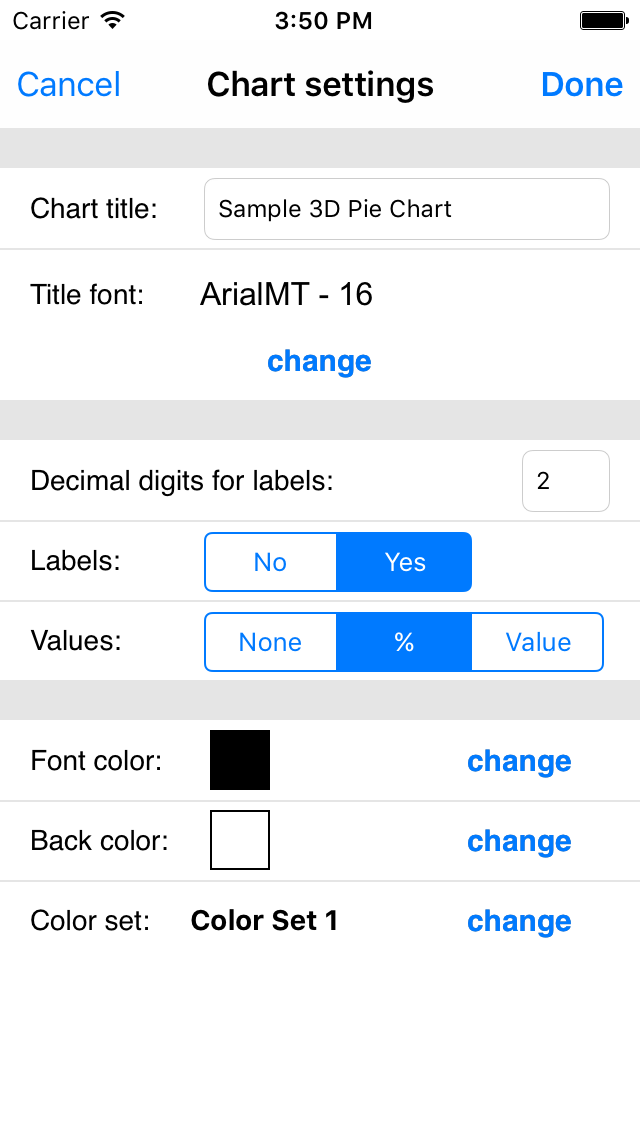Screen dimensions: 640x1136
Task: Select None for Values
Action: coord(271,642)
